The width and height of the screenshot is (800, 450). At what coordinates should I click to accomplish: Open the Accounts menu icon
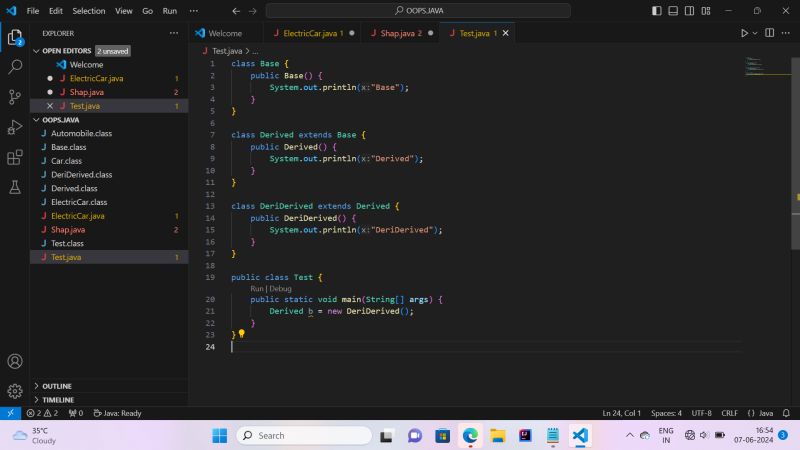coord(15,361)
